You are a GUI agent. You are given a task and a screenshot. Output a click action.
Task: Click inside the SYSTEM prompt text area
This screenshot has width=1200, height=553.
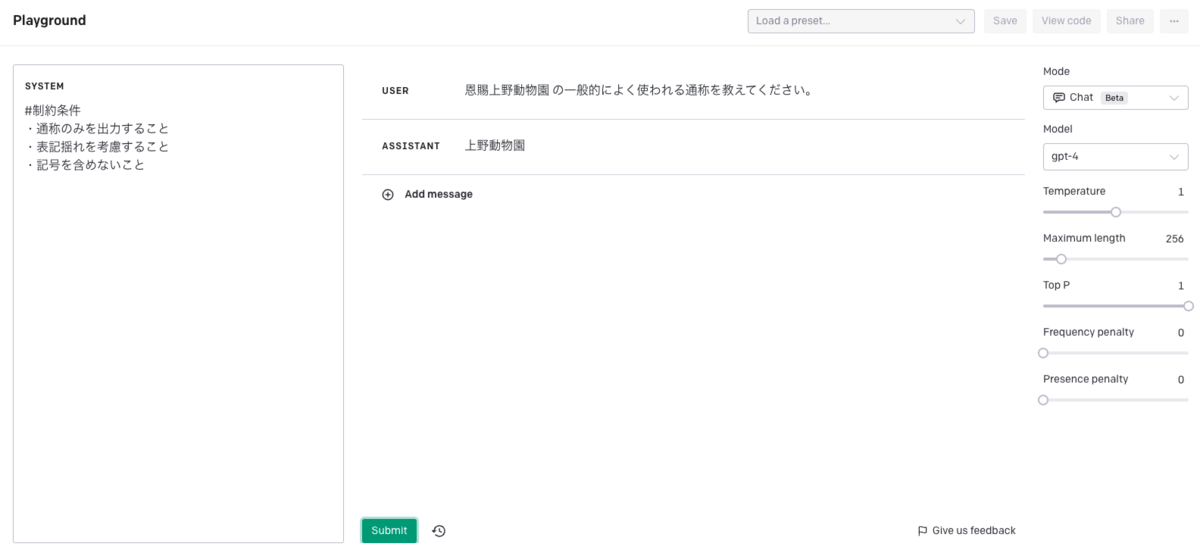[x=178, y=304]
